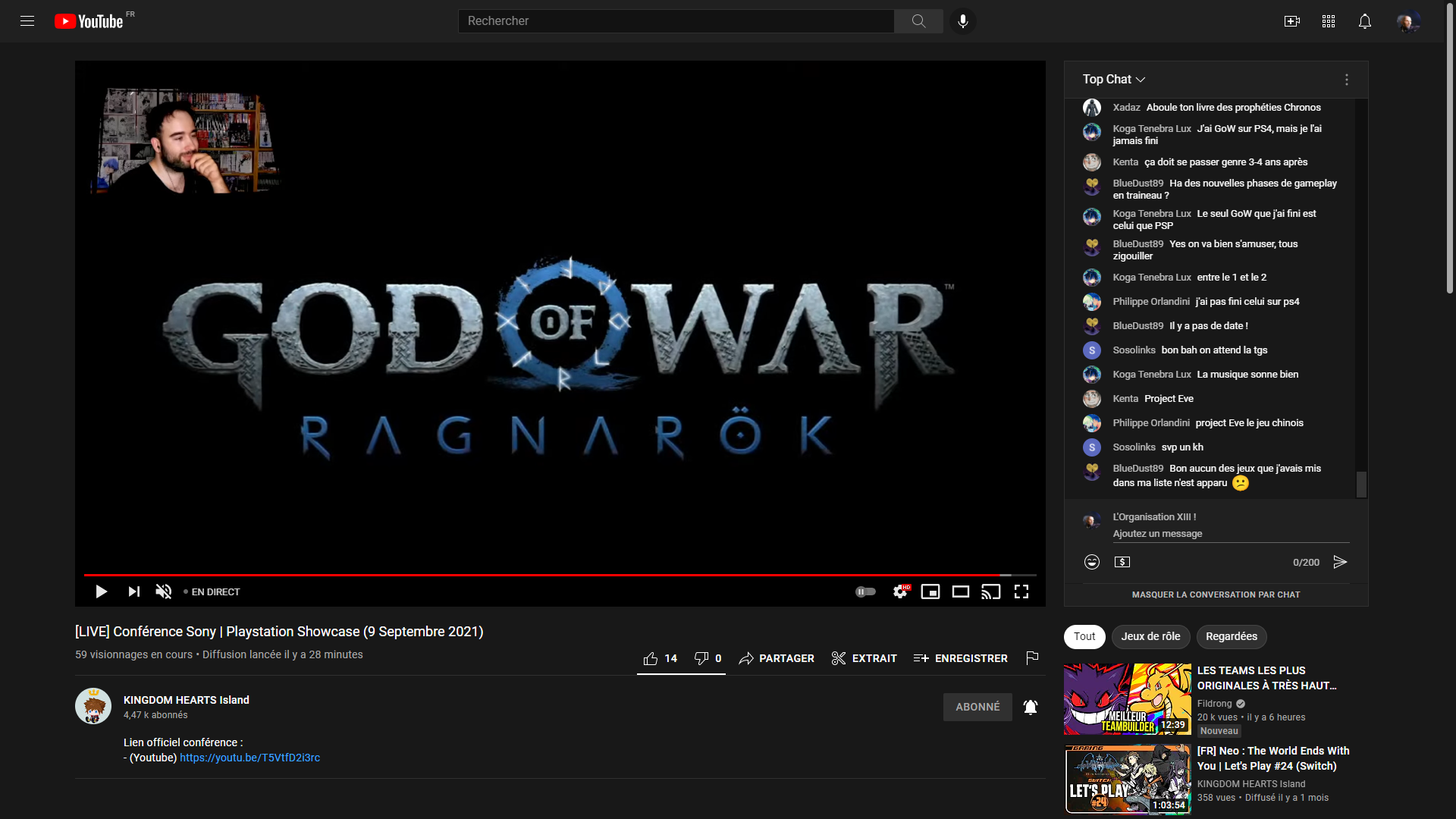Image resolution: width=1456 pixels, height=819 pixels.
Task: Open player settings gear
Action: (900, 591)
